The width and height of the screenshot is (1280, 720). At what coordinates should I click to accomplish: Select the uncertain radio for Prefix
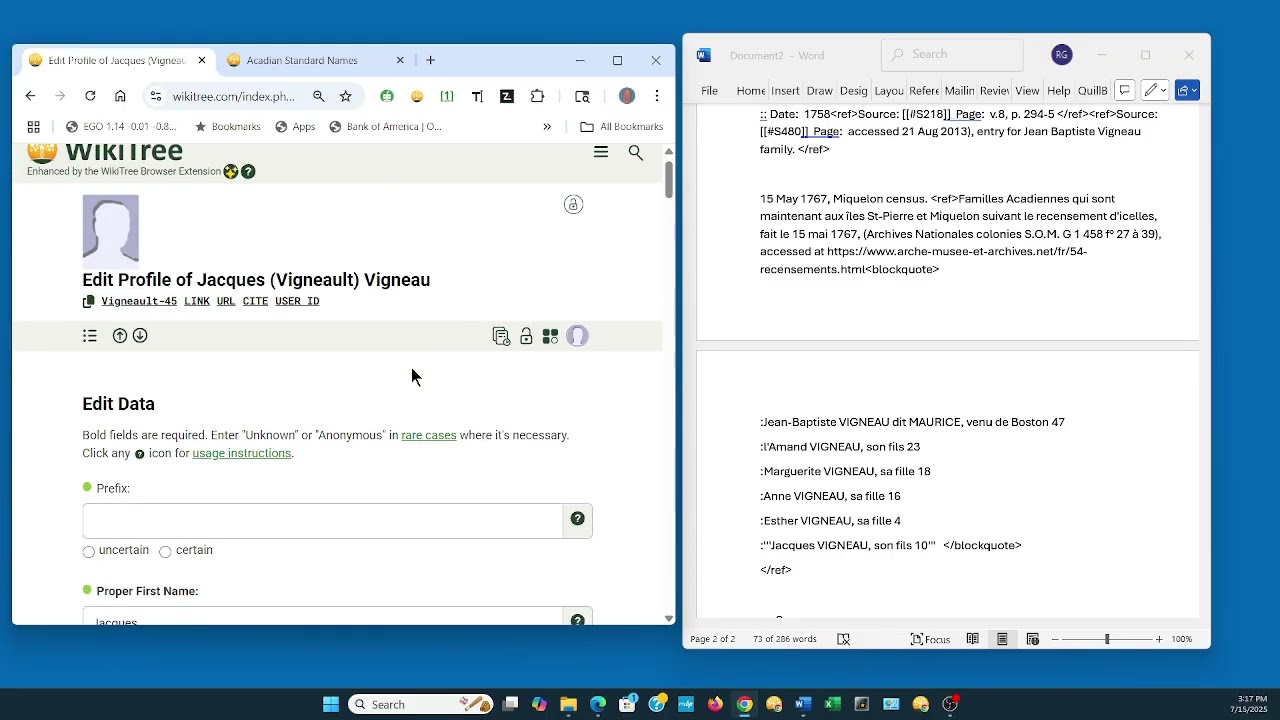(x=89, y=552)
